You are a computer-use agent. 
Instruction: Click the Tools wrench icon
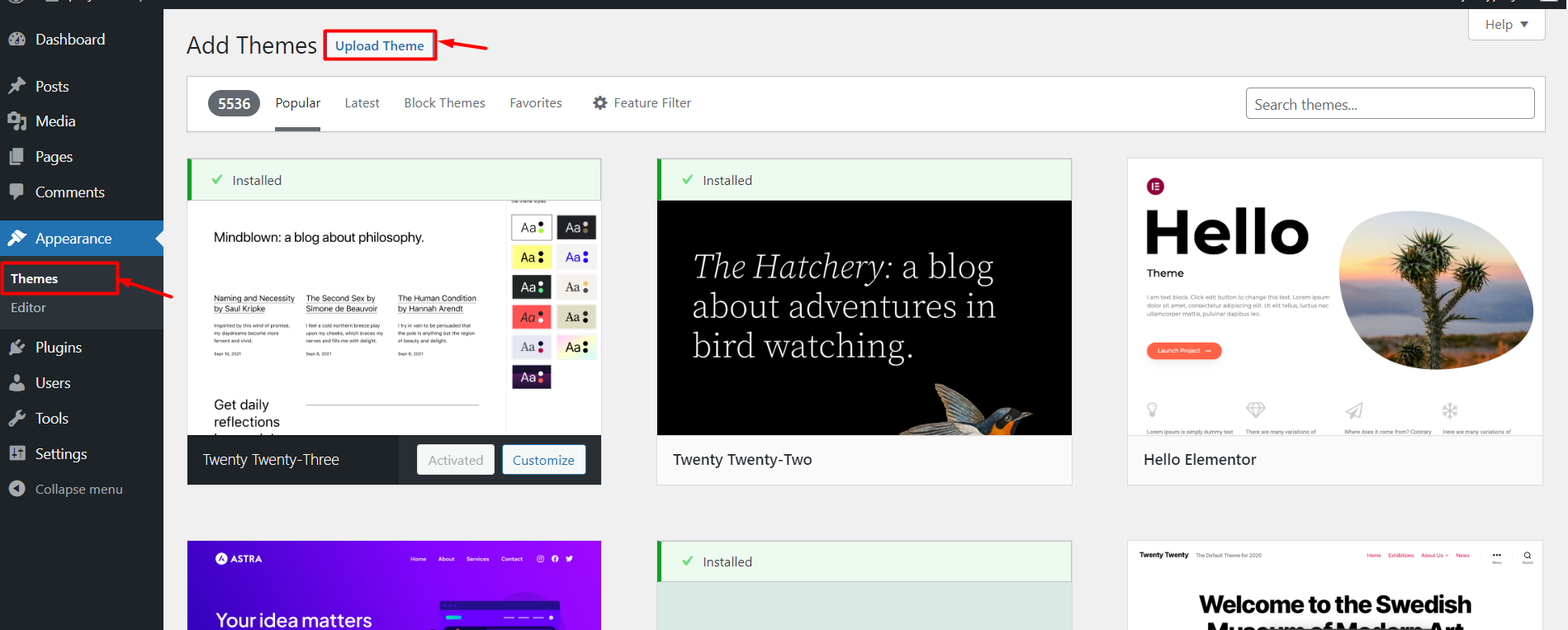pos(17,418)
